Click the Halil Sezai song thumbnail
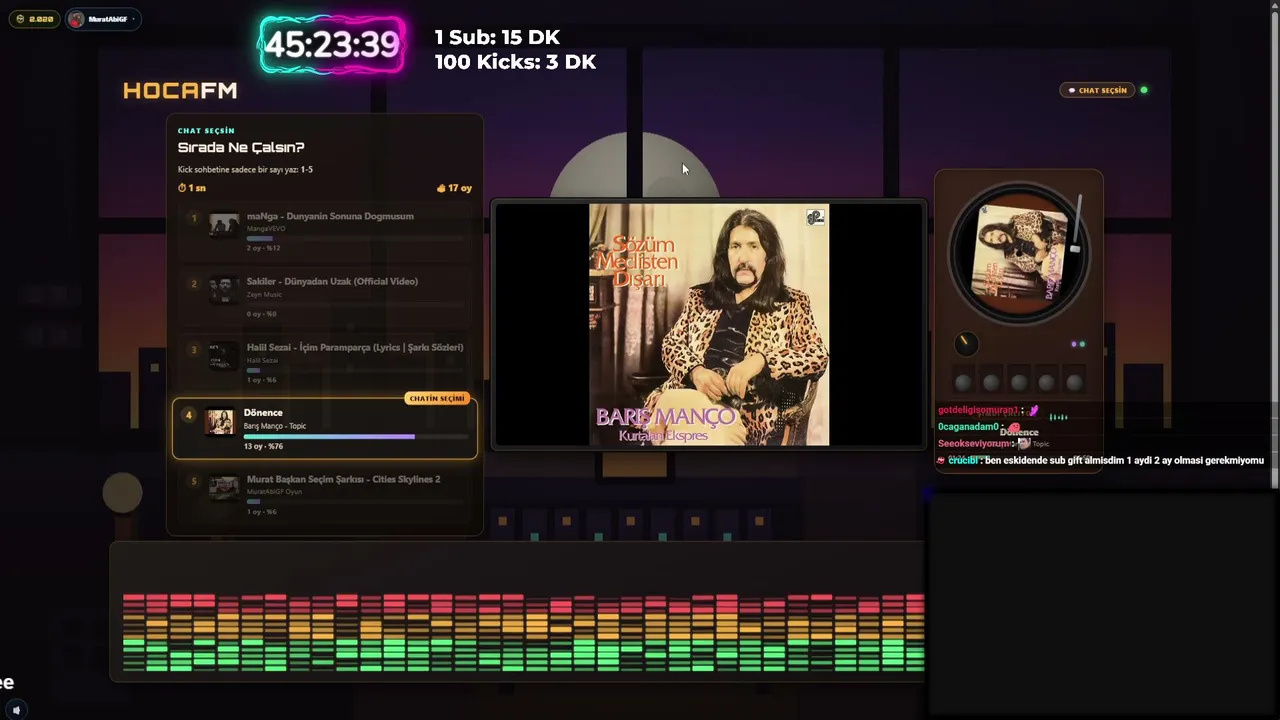 point(224,356)
